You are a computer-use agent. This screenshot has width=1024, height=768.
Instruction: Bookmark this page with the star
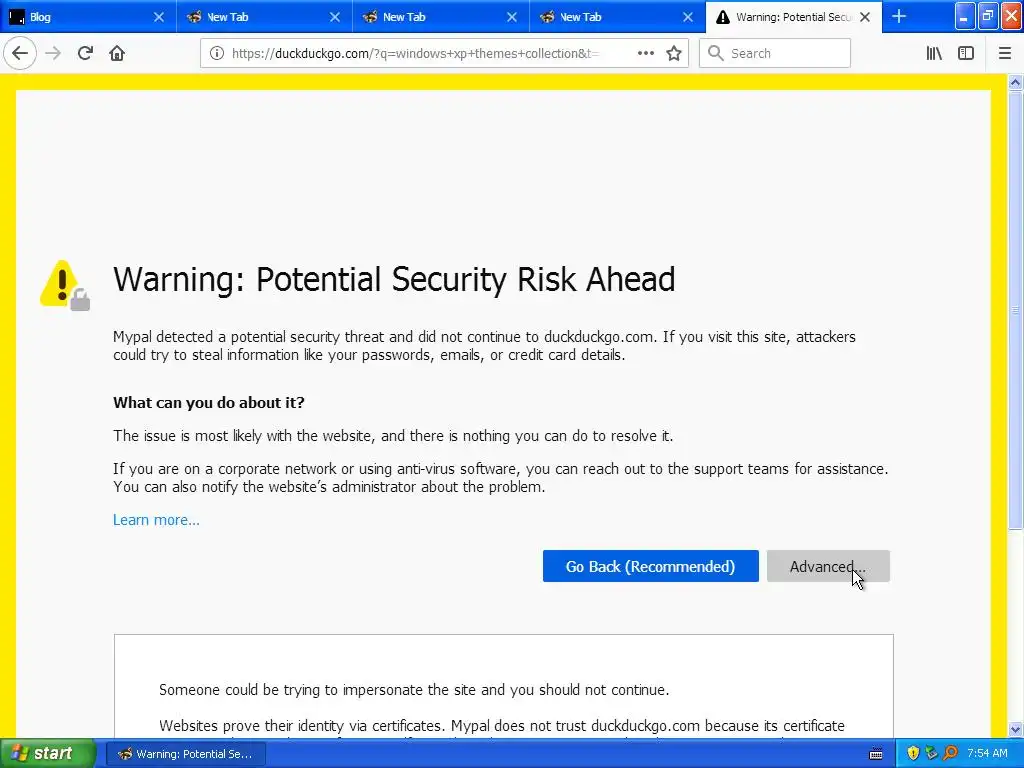coord(674,53)
